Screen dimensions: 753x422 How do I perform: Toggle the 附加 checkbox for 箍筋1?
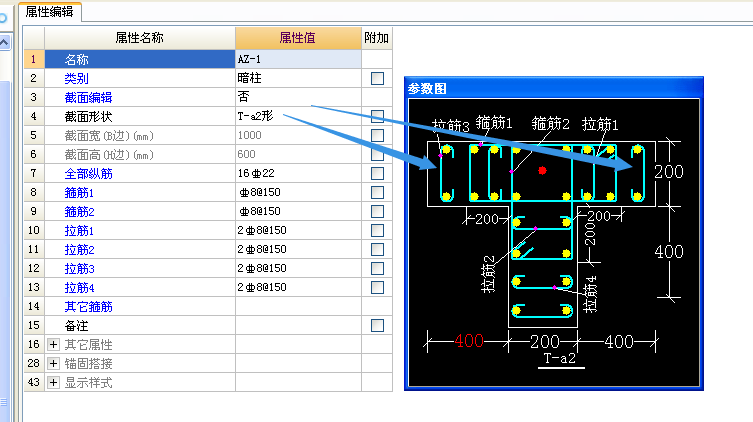tap(377, 193)
